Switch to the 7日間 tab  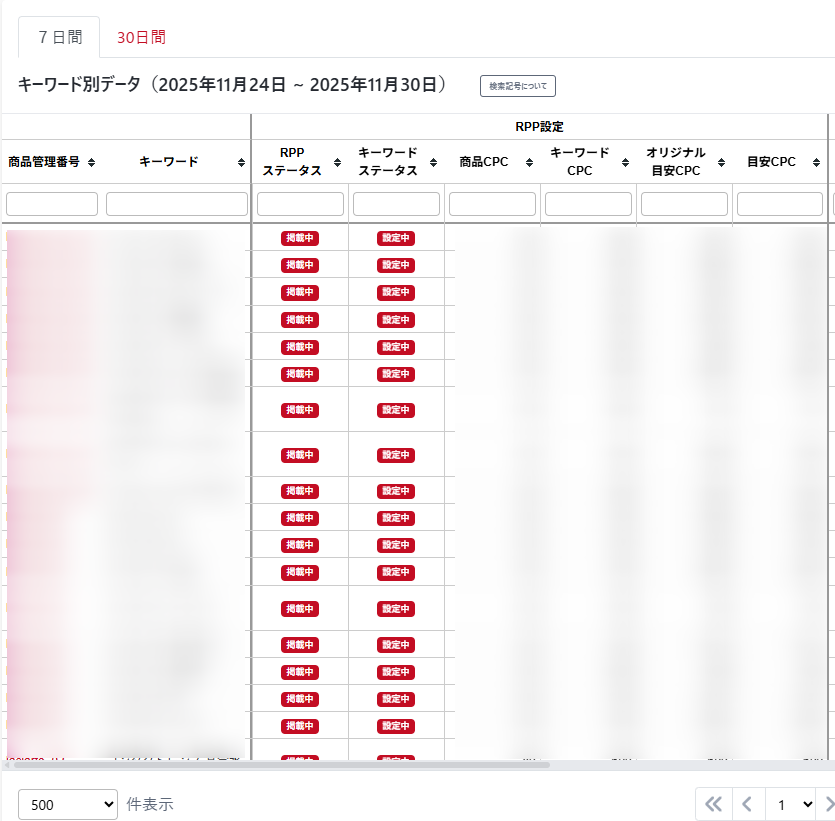tap(59, 38)
